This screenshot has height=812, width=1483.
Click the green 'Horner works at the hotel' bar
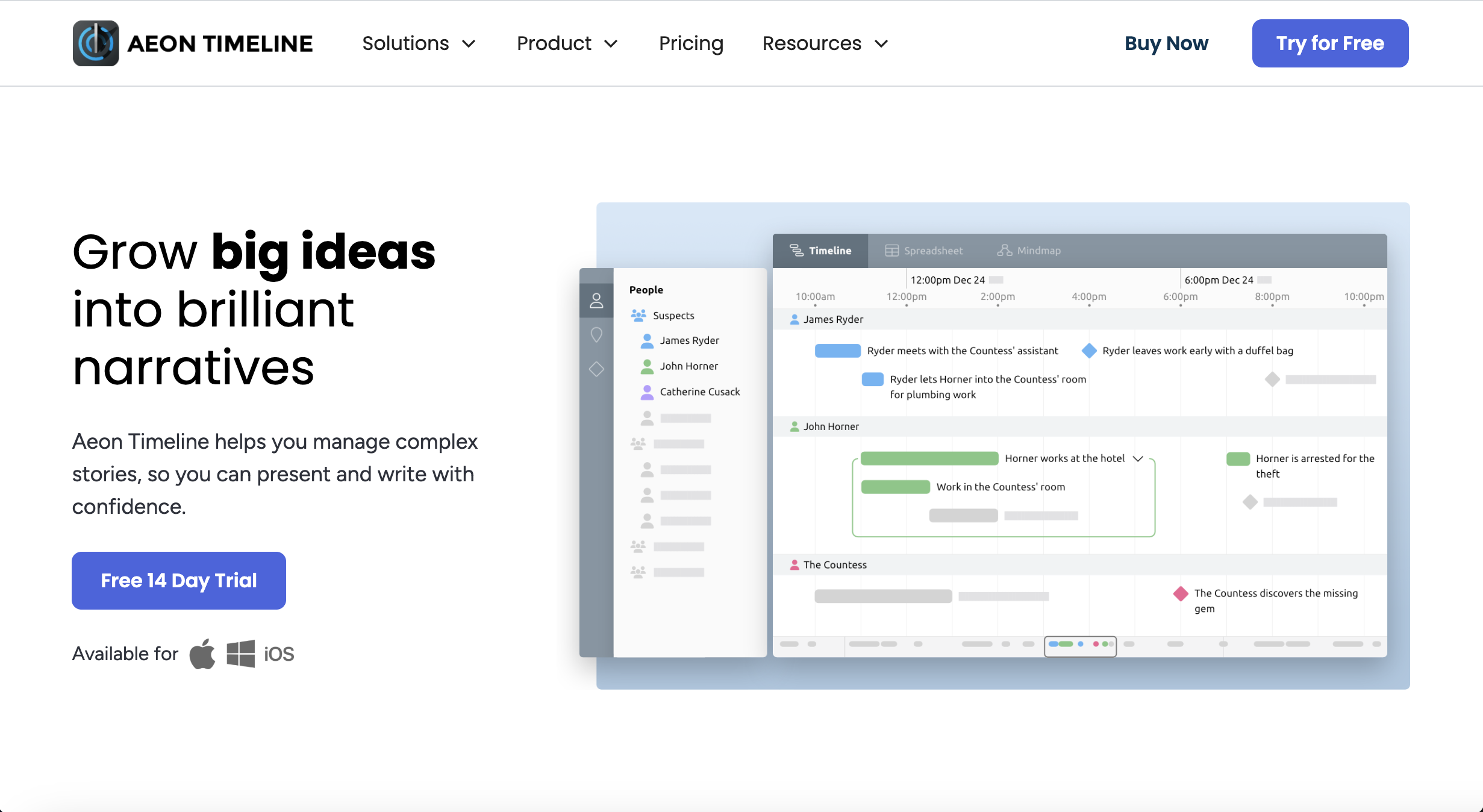pos(929,458)
